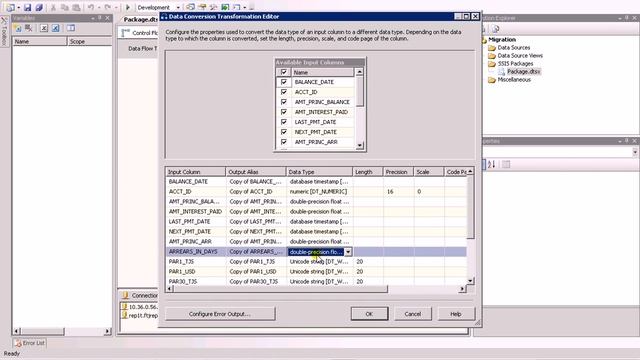This screenshot has height=360, width=640.
Task: Click right arrow of grid horizontal scrollbar
Action: coord(462,289)
